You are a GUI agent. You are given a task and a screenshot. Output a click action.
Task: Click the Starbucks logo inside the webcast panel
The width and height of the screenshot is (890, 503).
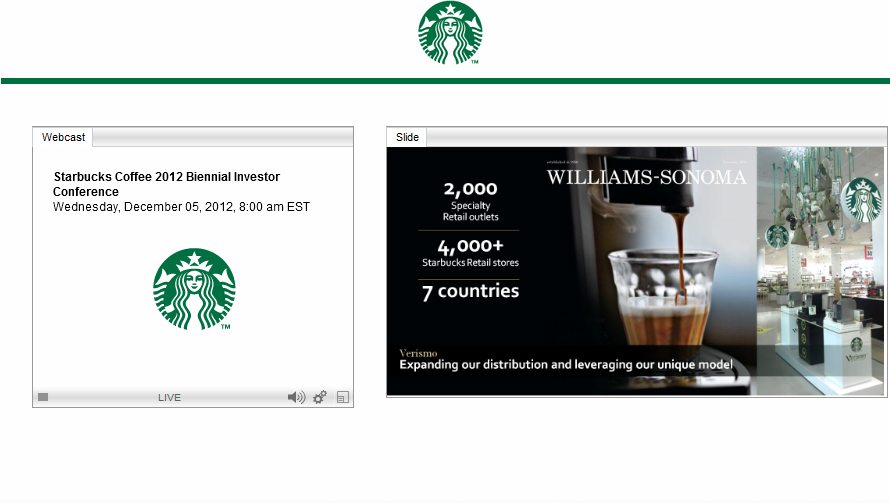(194, 288)
